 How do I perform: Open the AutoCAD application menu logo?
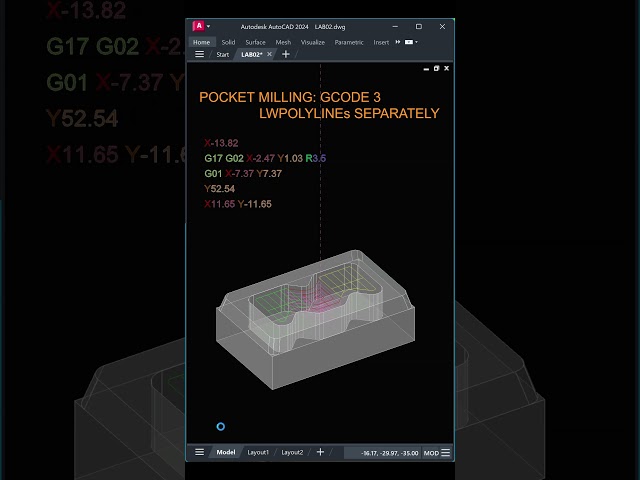[x=198, y=26]
